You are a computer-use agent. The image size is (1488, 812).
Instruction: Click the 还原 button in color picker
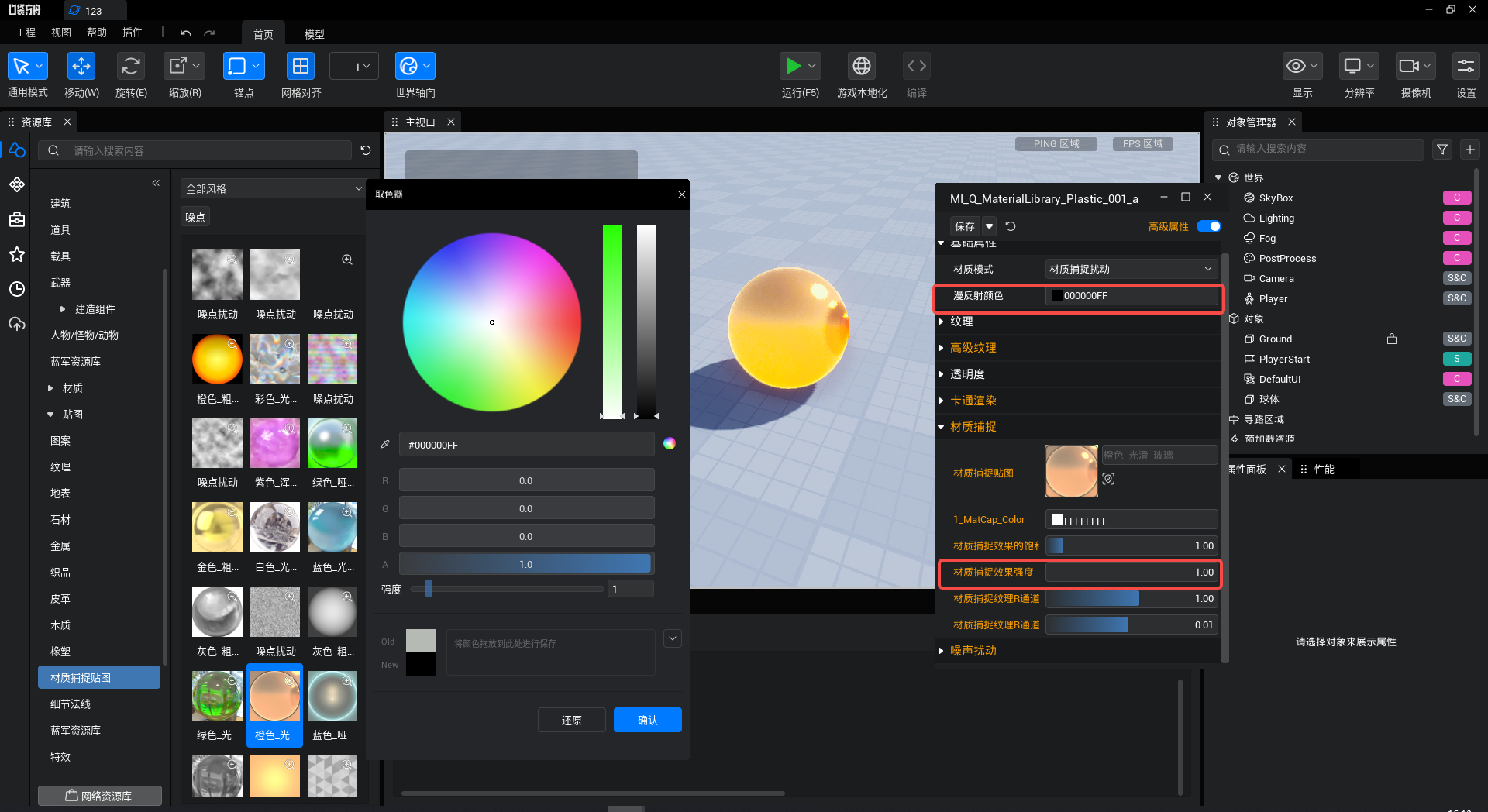click(x=572, y=720)
